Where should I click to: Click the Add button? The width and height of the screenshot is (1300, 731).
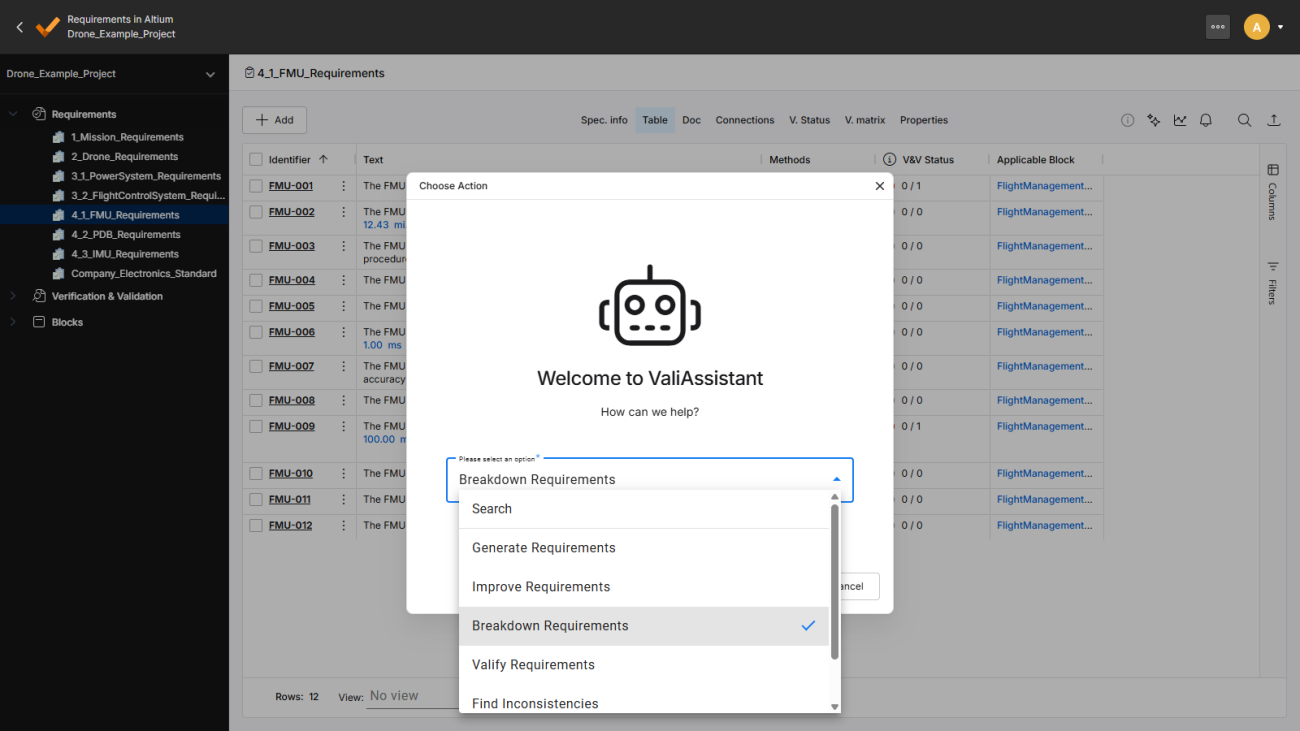(274, 120)
